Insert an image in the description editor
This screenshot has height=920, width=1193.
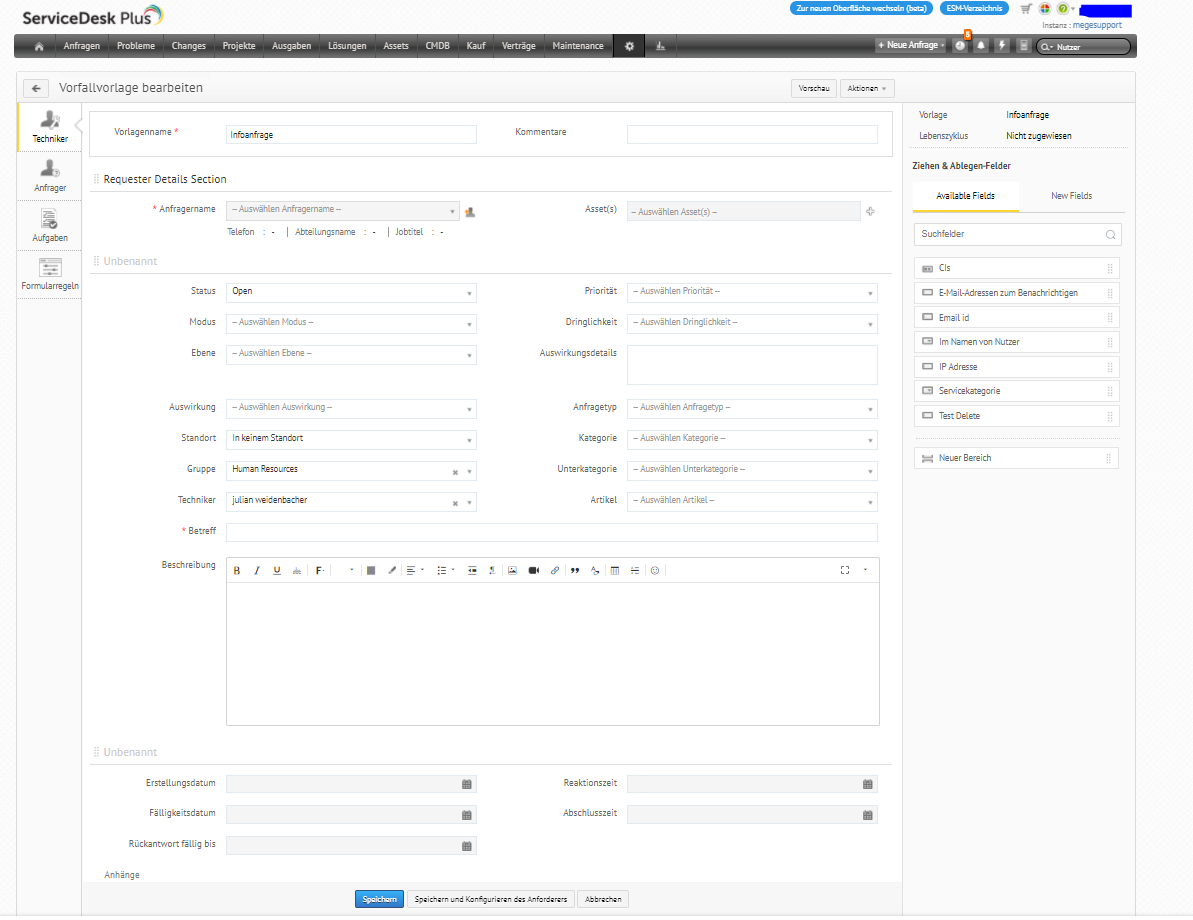click(x=513, y=571)
